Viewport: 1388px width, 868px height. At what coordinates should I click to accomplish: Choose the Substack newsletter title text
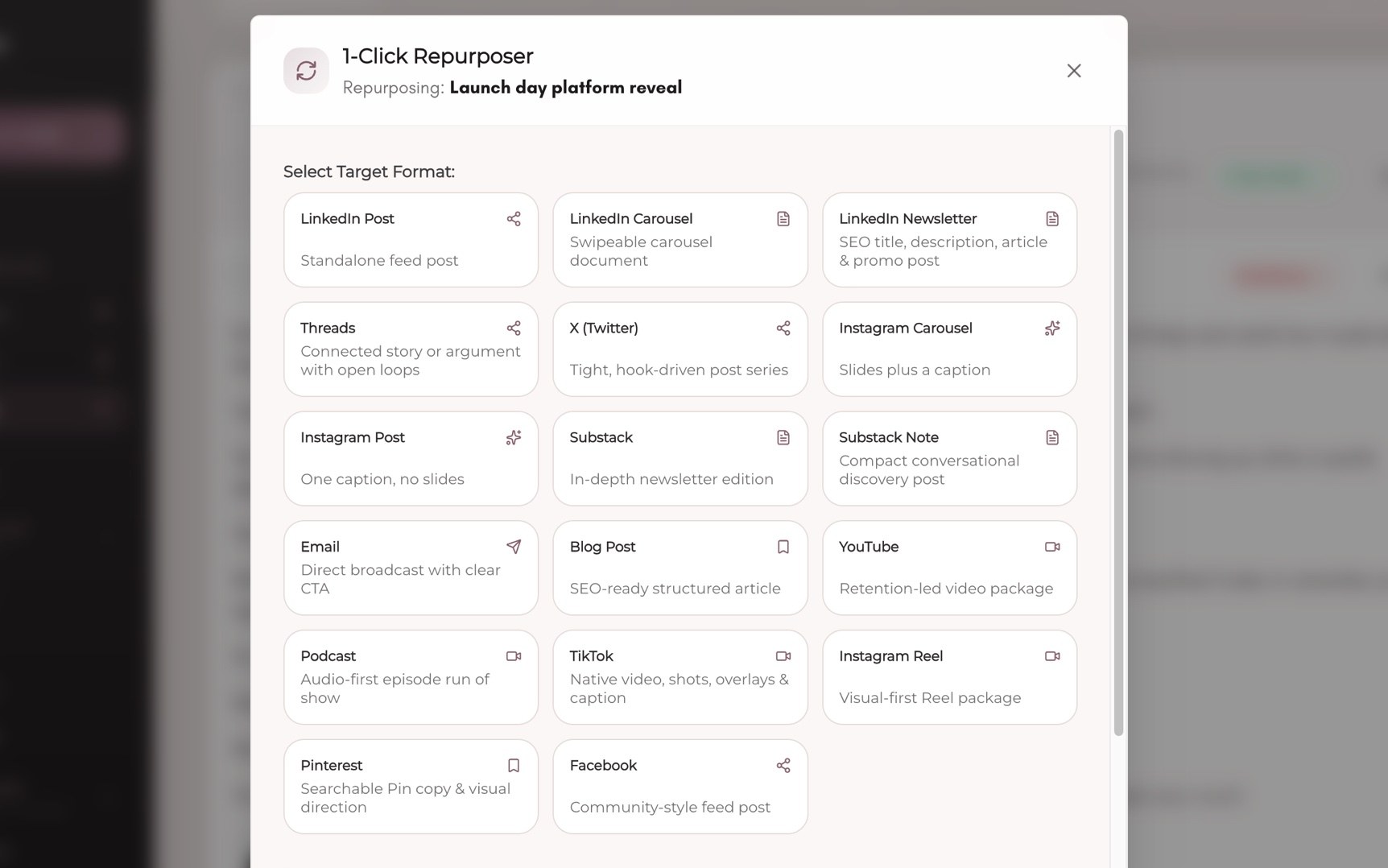coord(601,438)
